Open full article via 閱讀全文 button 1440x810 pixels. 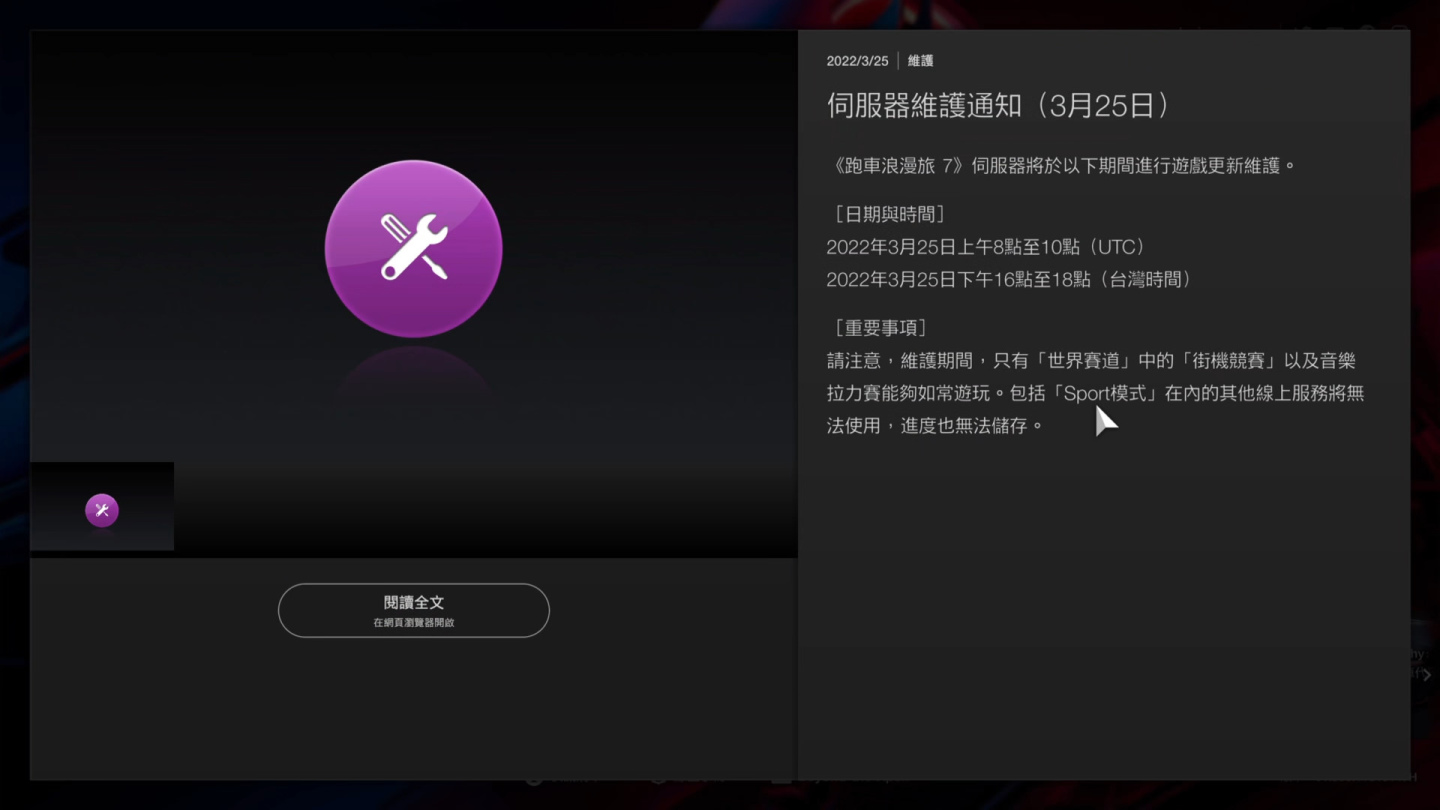413,610
